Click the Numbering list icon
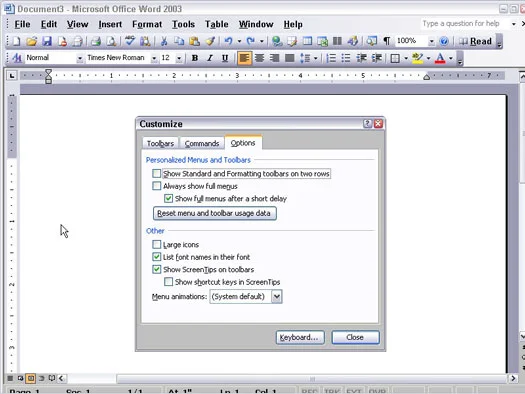 point(331,58)
